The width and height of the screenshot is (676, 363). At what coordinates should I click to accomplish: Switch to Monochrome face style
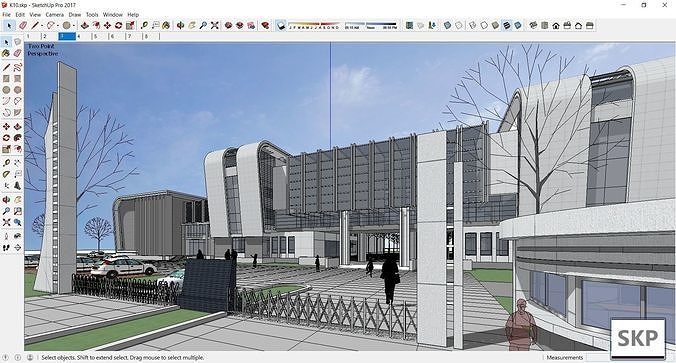(518, 26)
